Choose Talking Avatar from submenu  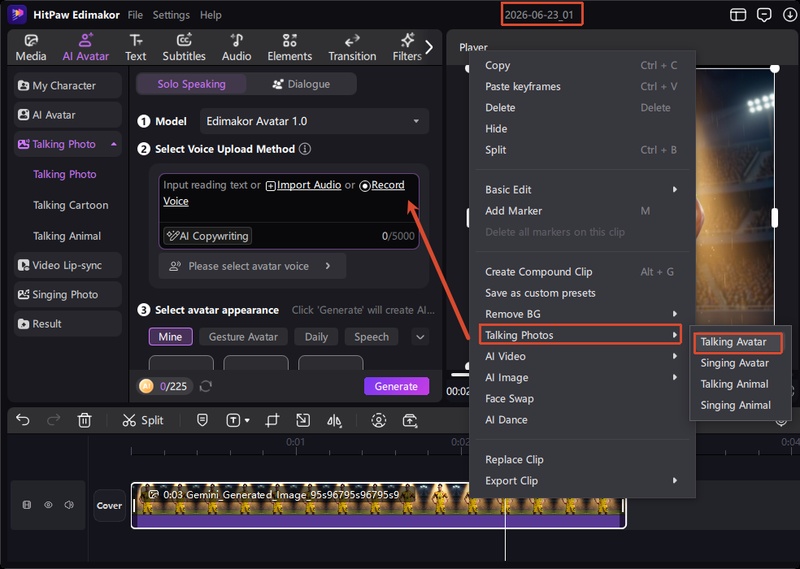[x=738, y=342]
